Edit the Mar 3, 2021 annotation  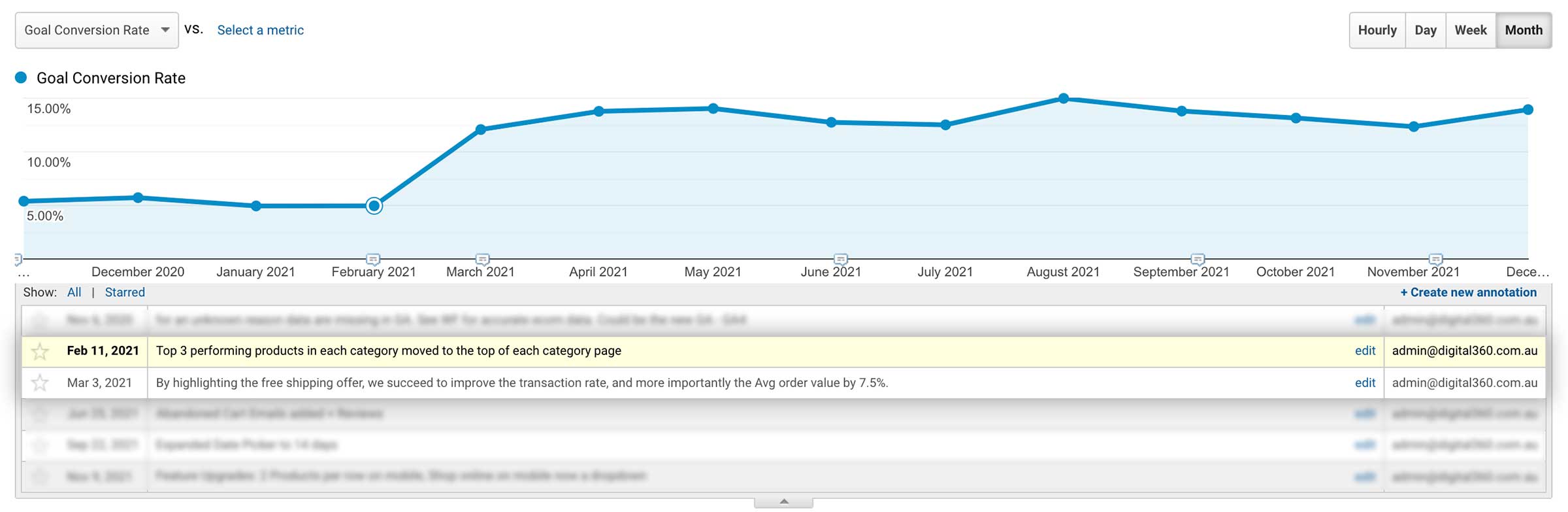1365,383
